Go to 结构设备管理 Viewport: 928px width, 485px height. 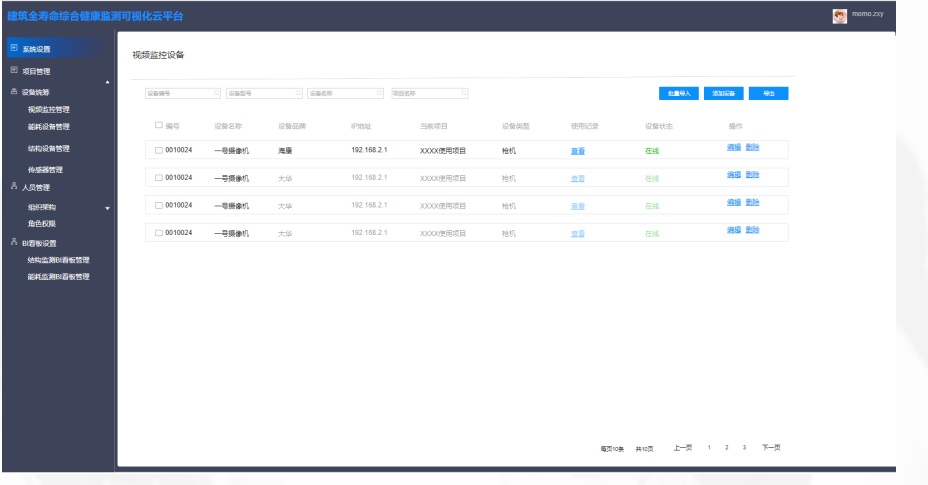point(49,149)
